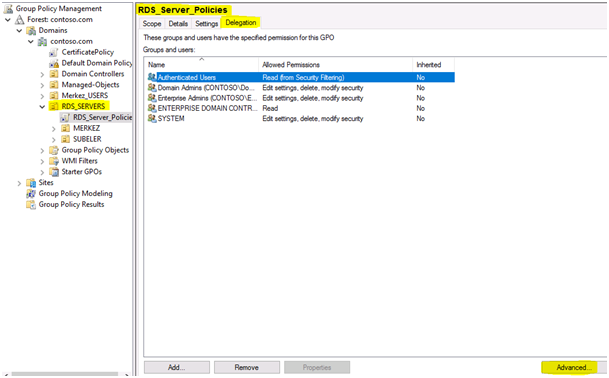Click the Enterprise Admins group icon

(152, 98)
